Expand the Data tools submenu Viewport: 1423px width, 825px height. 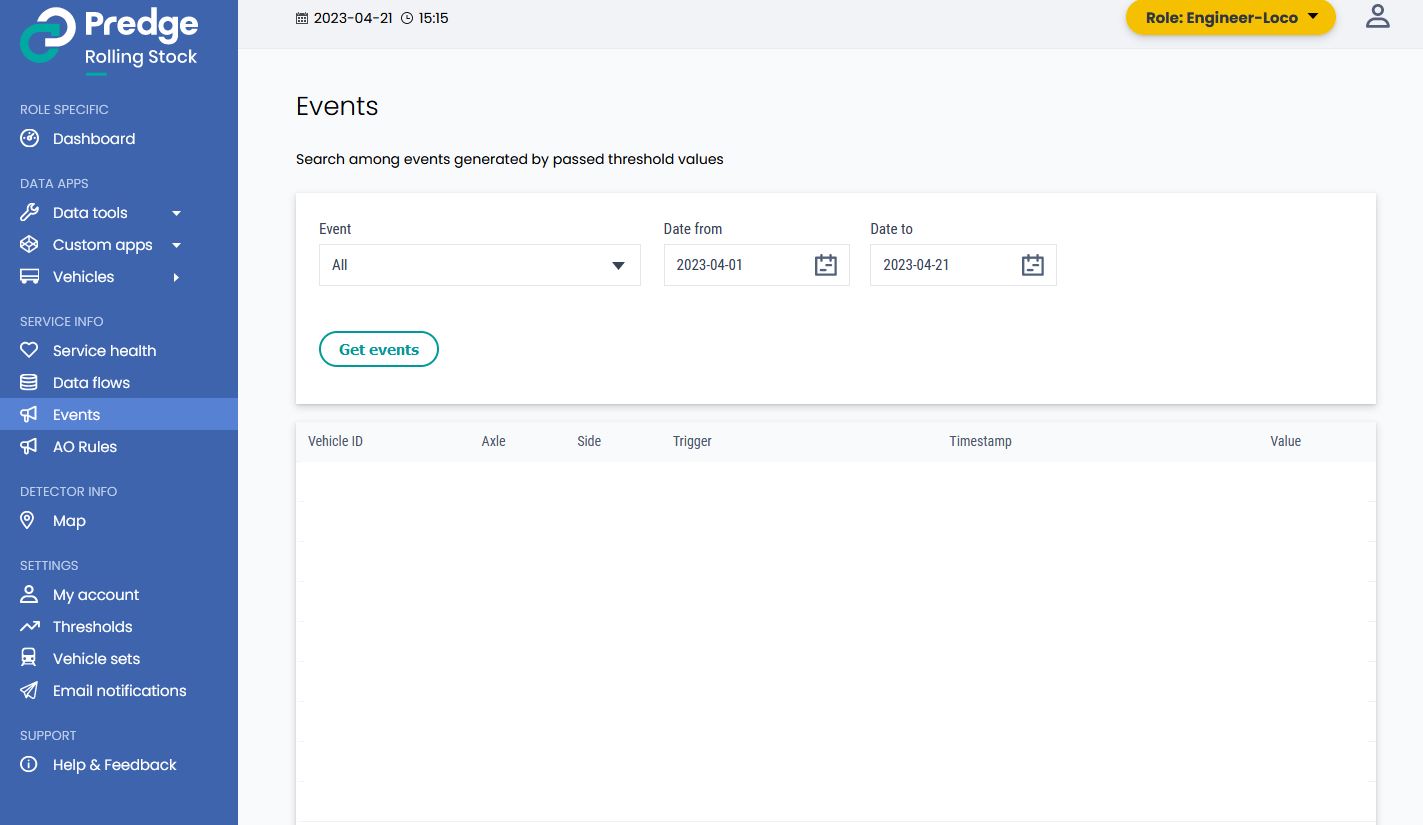tap(176, 213)
